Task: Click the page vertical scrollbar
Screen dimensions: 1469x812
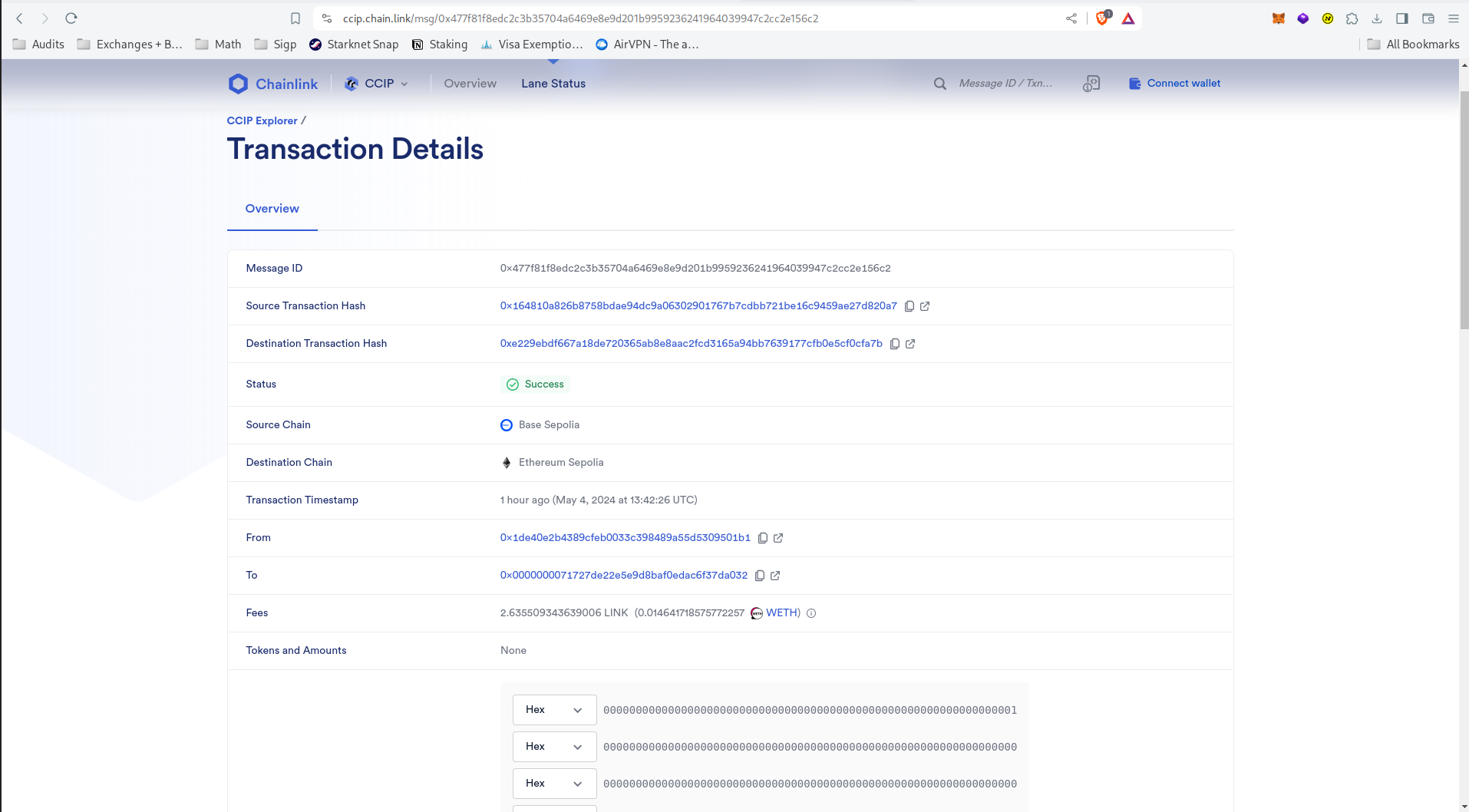Action: 1464,211
